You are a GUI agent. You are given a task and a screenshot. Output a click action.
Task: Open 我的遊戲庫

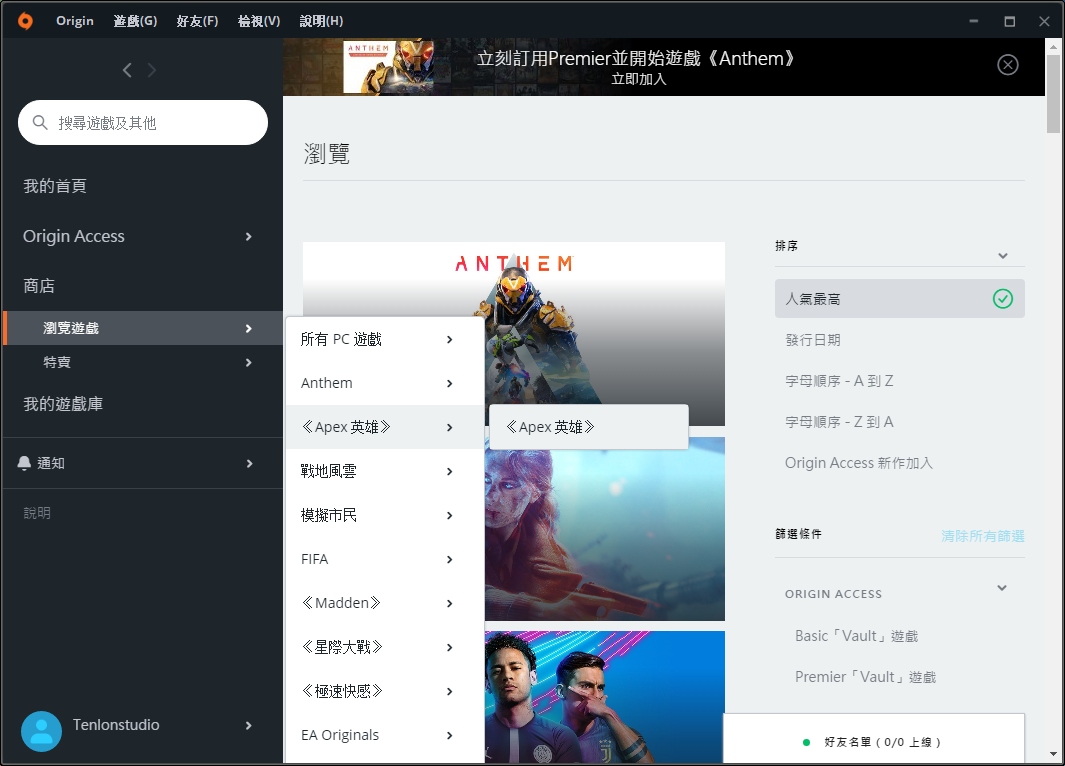[63, 404]
